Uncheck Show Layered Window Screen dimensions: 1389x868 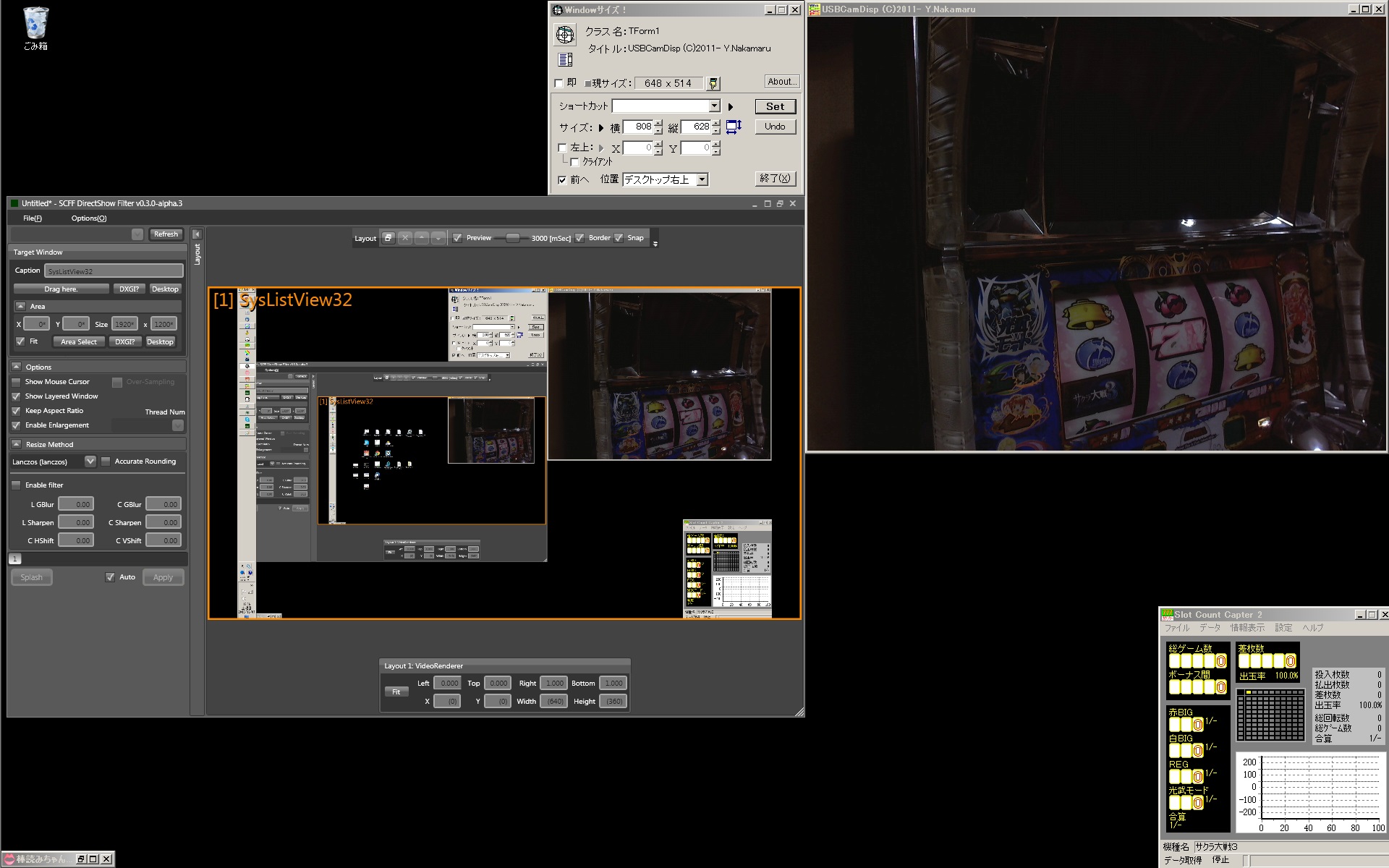coord(16,396)
